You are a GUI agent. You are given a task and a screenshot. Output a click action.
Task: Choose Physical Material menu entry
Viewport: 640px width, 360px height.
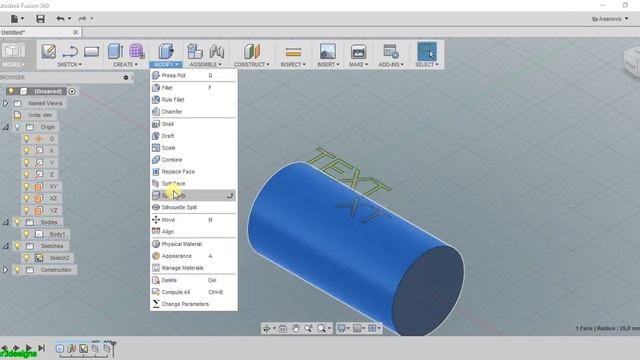pyautogui.click(x=193, y=244)
